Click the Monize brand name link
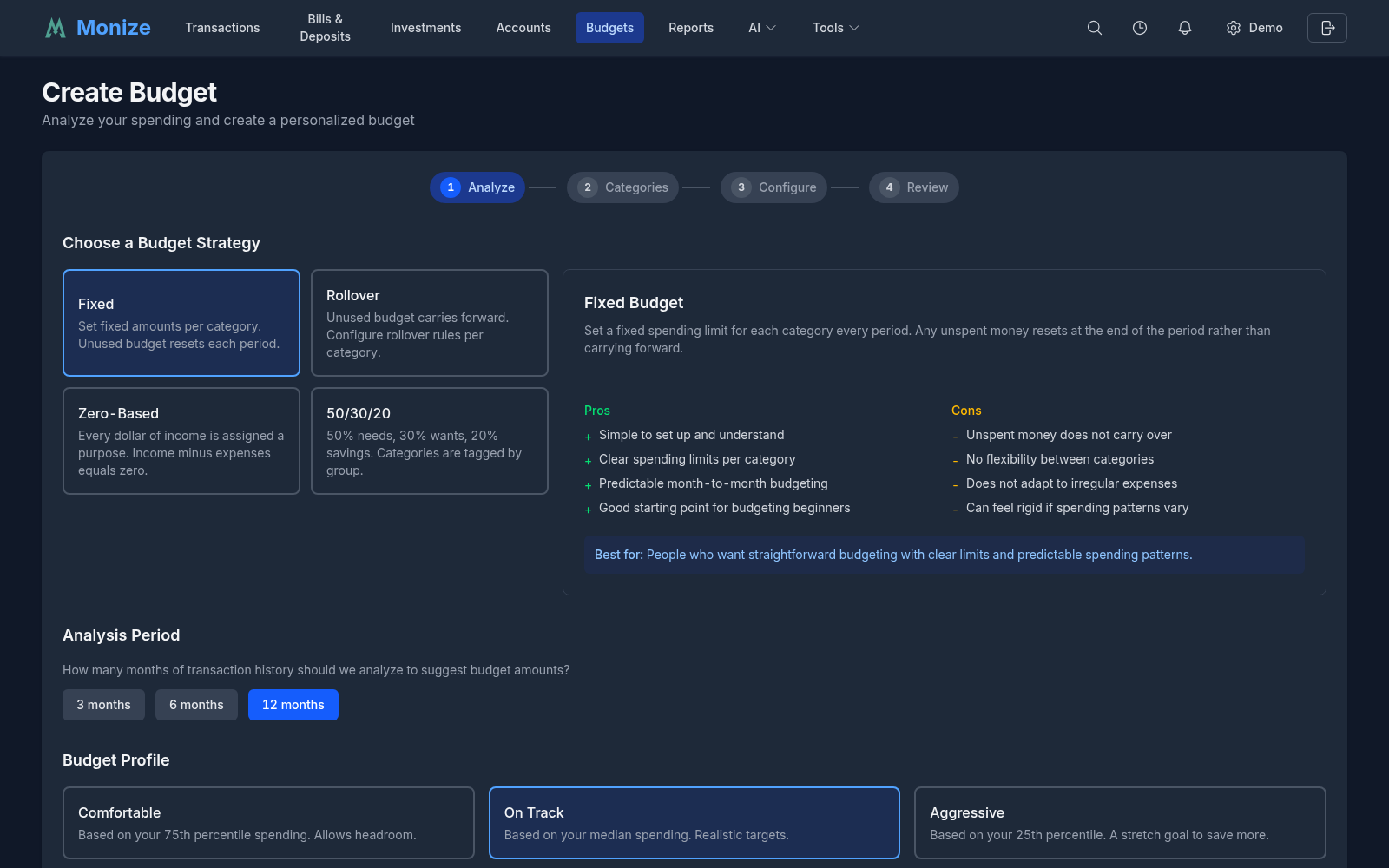Screen dimensions: 1389x868 pos(114,28)
